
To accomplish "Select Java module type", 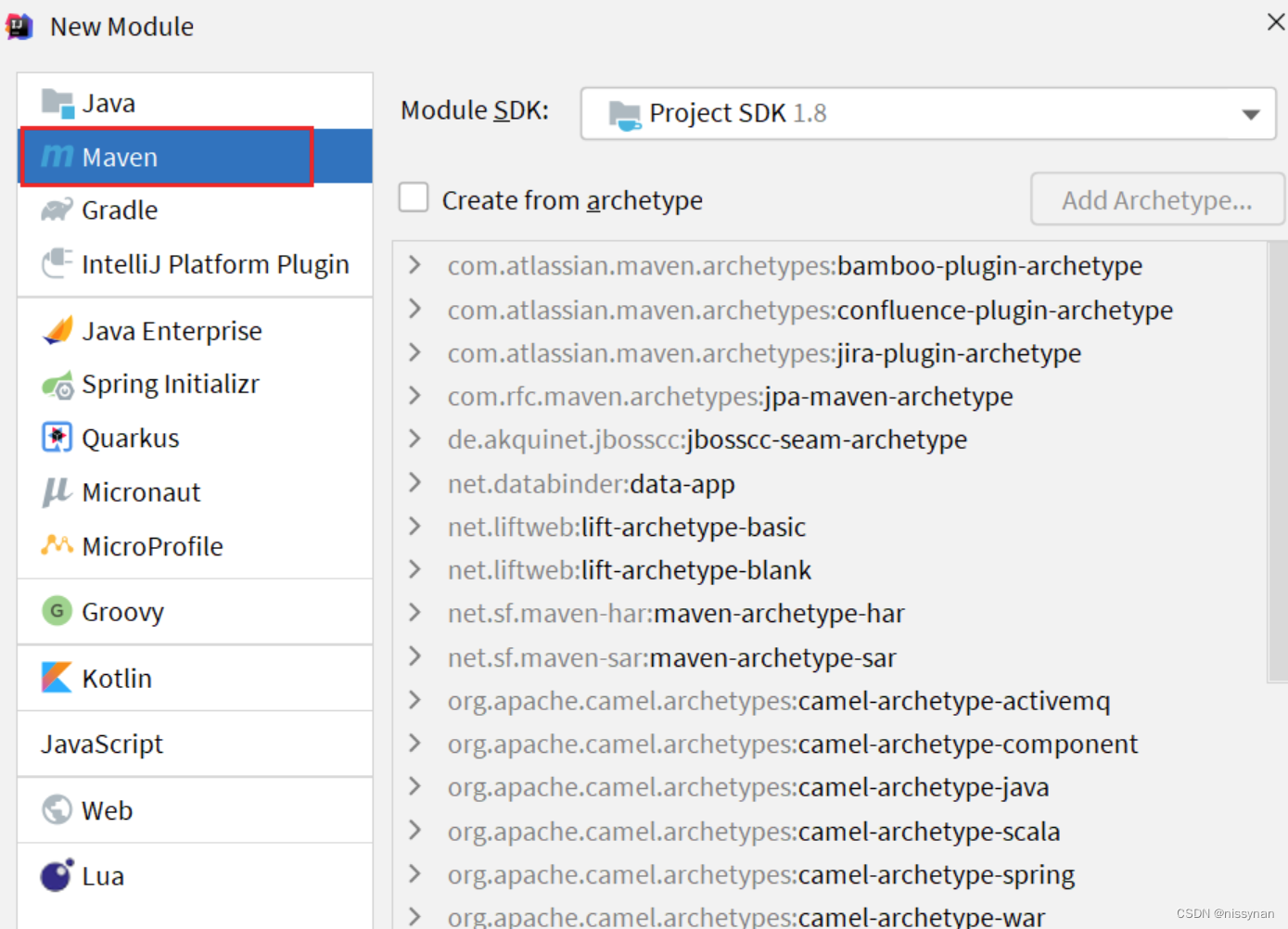I will [195, 103].
